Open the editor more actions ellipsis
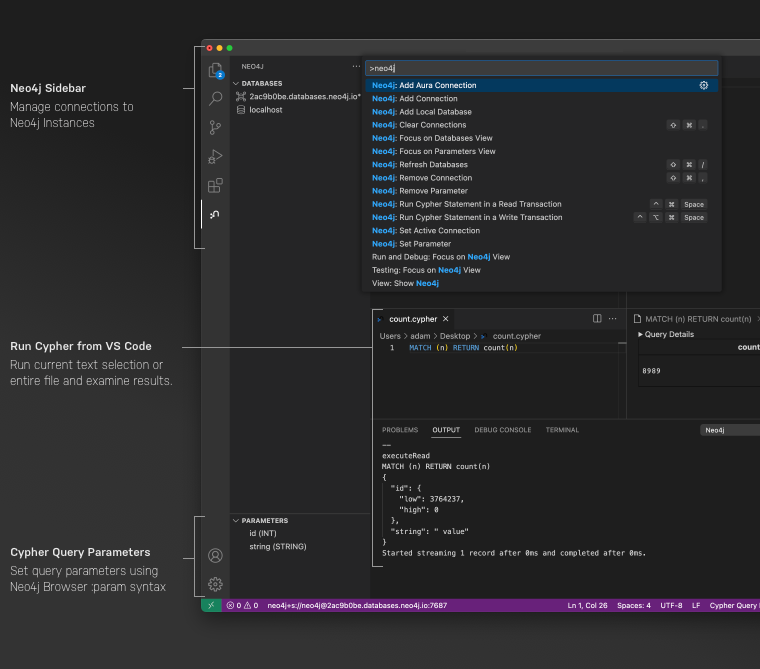 pos(613,319)
